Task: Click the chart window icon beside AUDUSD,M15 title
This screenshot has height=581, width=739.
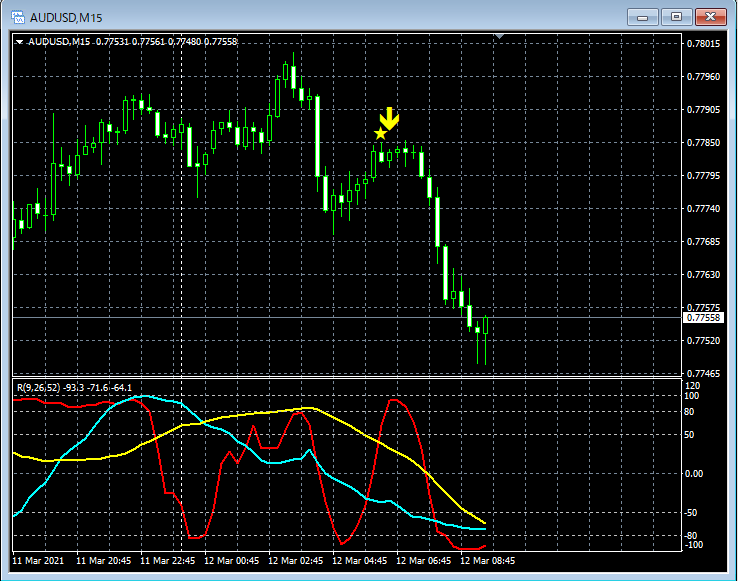Action: click(x=17, y=17)
